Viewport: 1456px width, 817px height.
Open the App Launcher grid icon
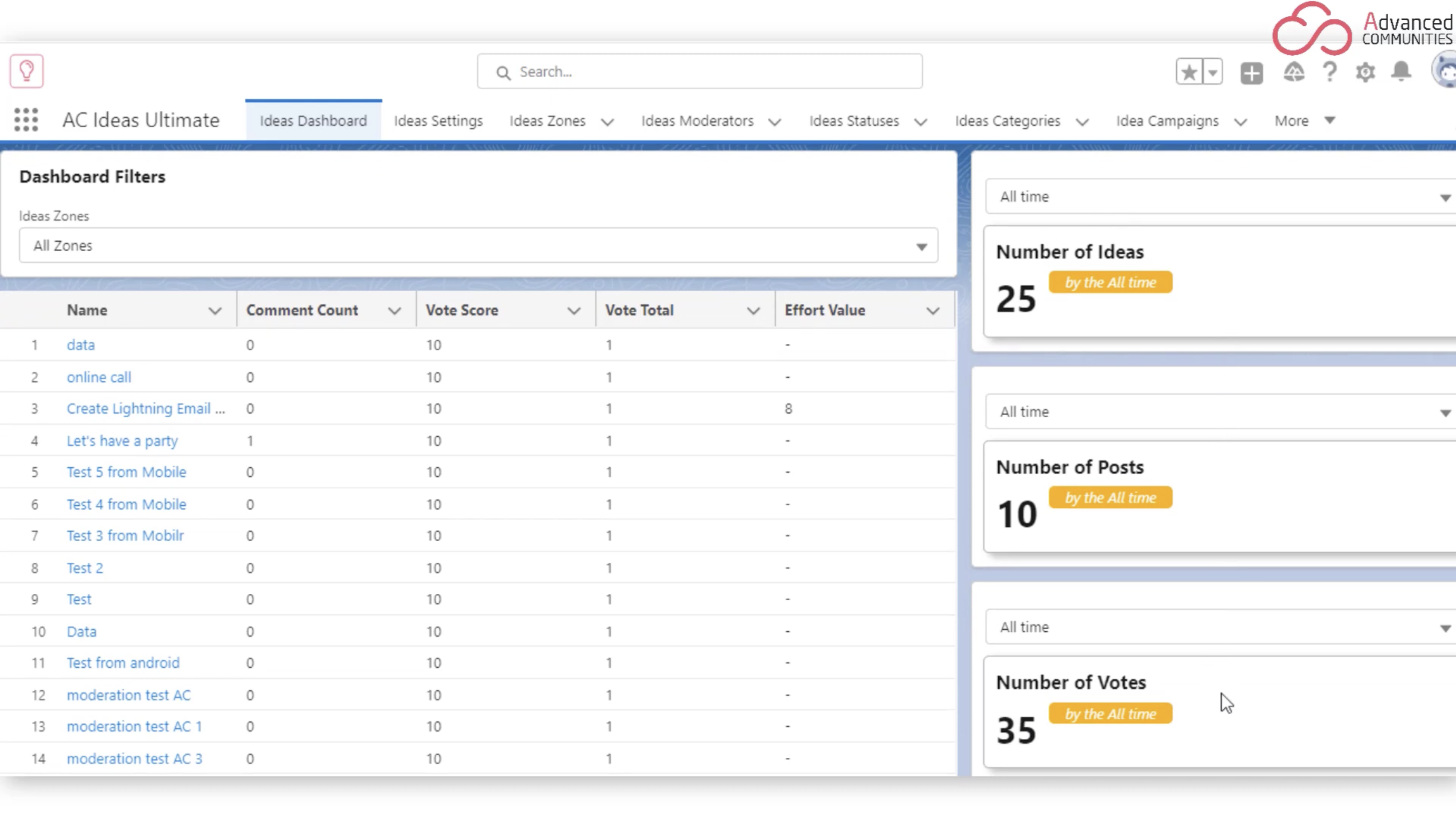(x=26, y=120)
